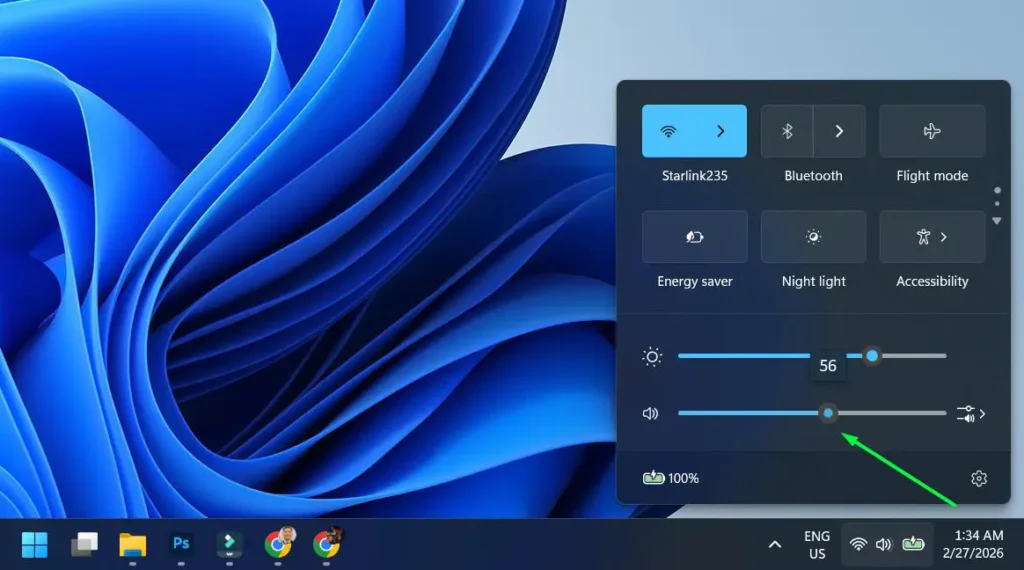This screenshot has width=1024, height=570.
Task: Enable Night light
Action: 813,236
